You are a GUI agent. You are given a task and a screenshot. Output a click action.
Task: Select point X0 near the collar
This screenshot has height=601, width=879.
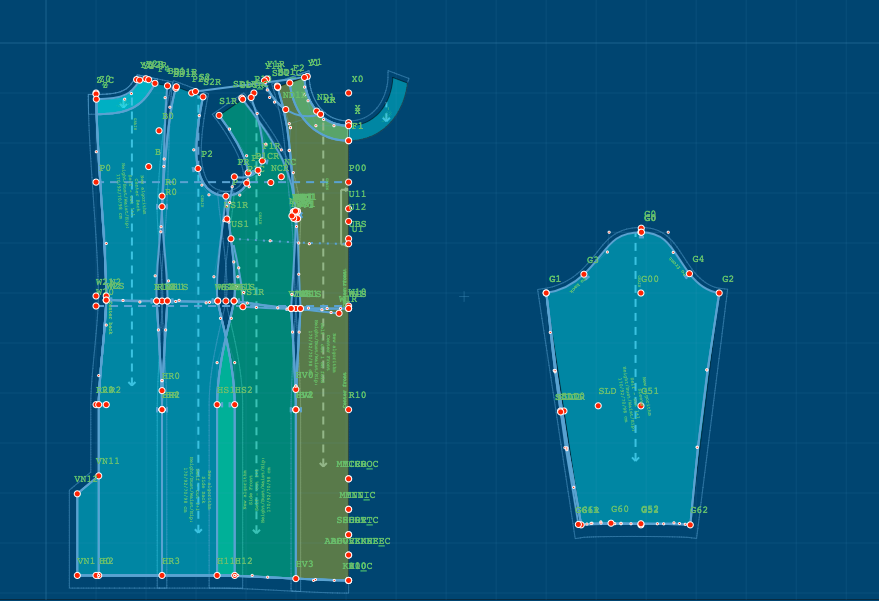(348, 93)
